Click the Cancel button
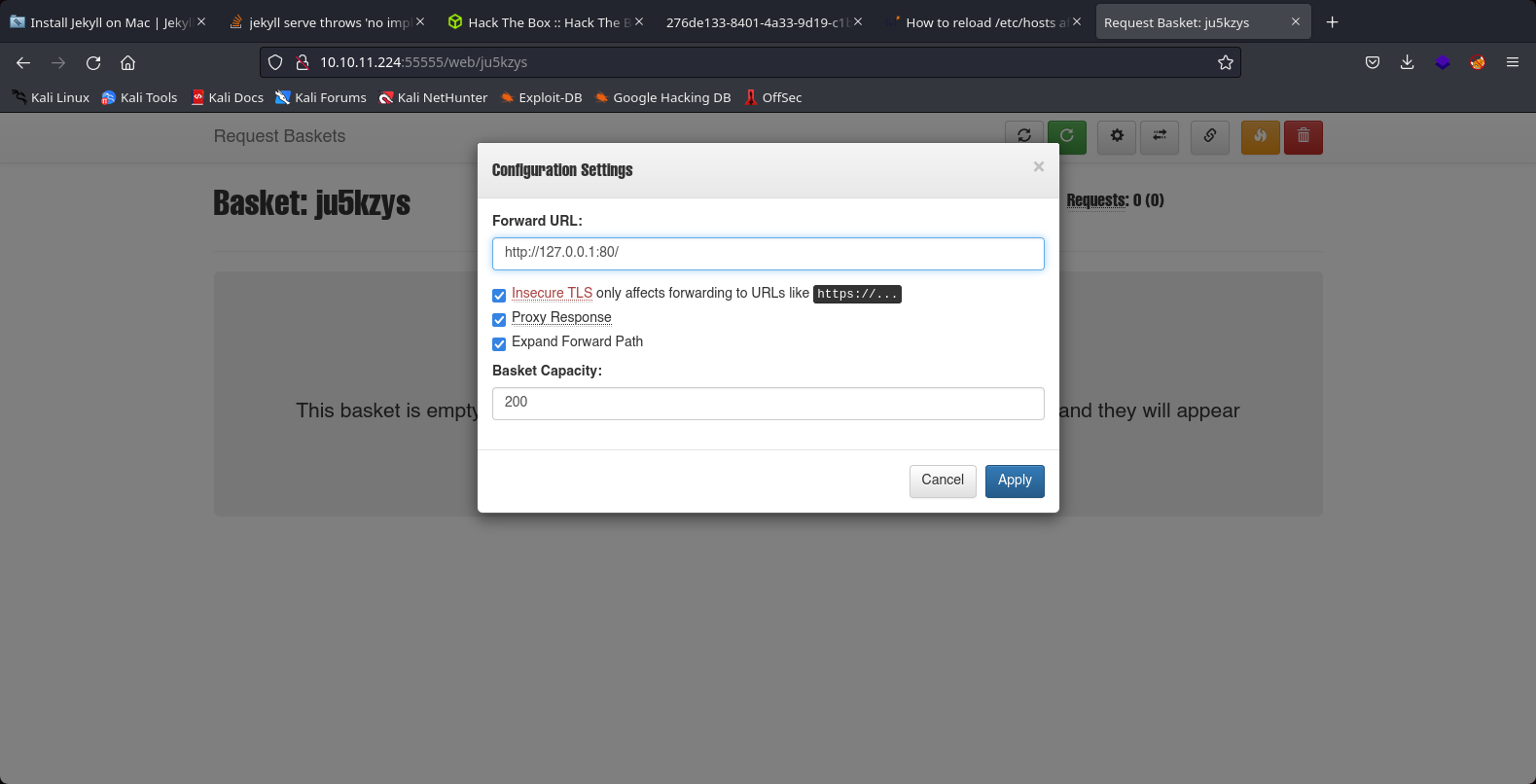Image resolution: width=1536 pixels, height=784 pixels. 943,481
